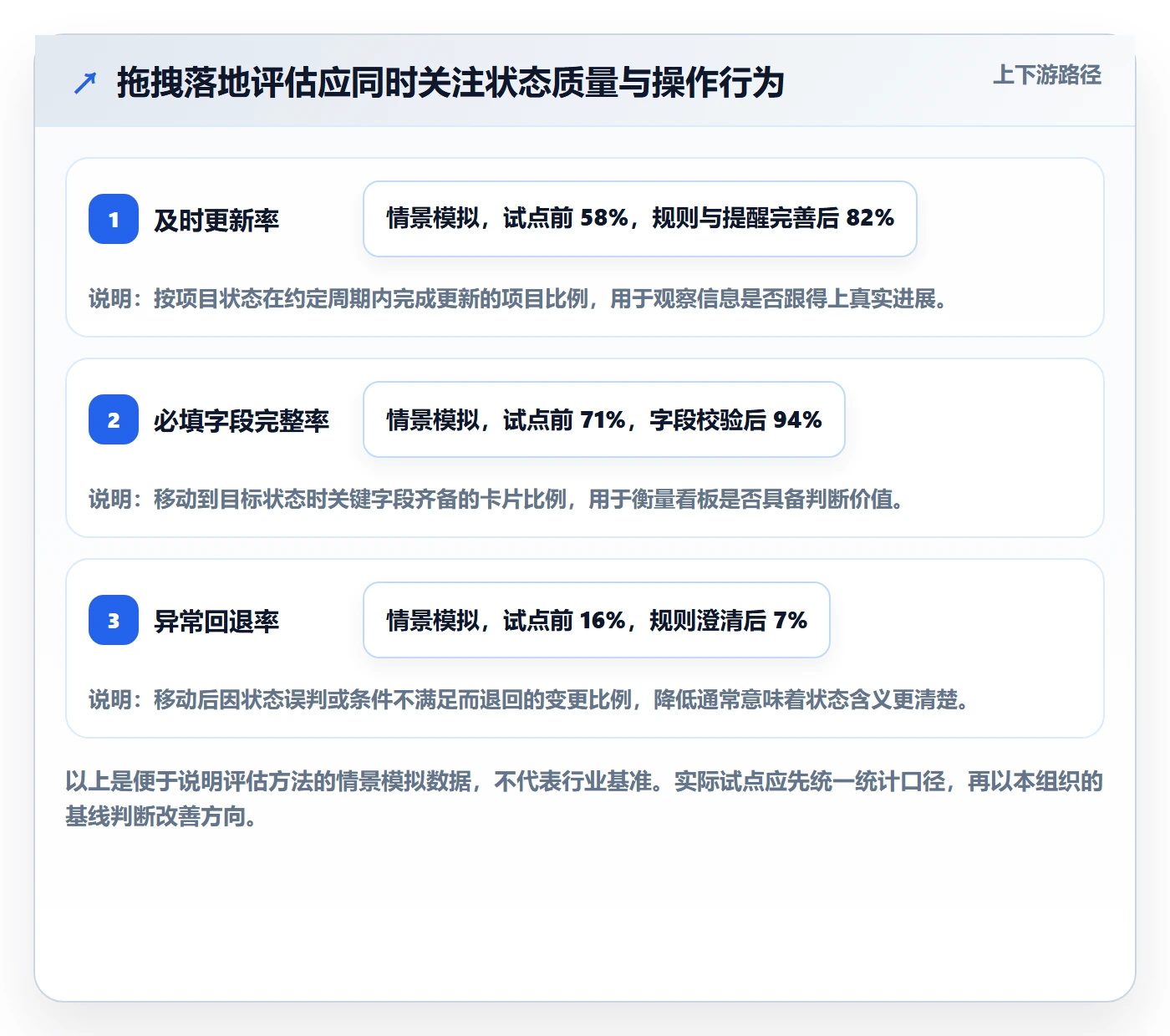Click the number 3 badge for 异常回退率
This screenshot has height=1036, width=1170.
[114, 620]
